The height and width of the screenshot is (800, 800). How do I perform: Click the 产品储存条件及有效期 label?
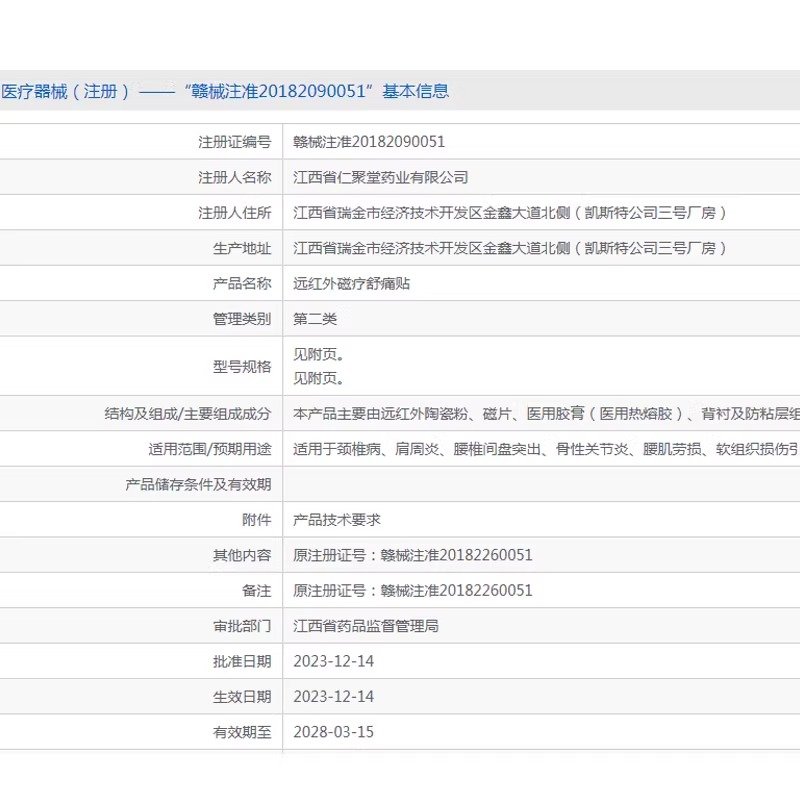point(198,484)
